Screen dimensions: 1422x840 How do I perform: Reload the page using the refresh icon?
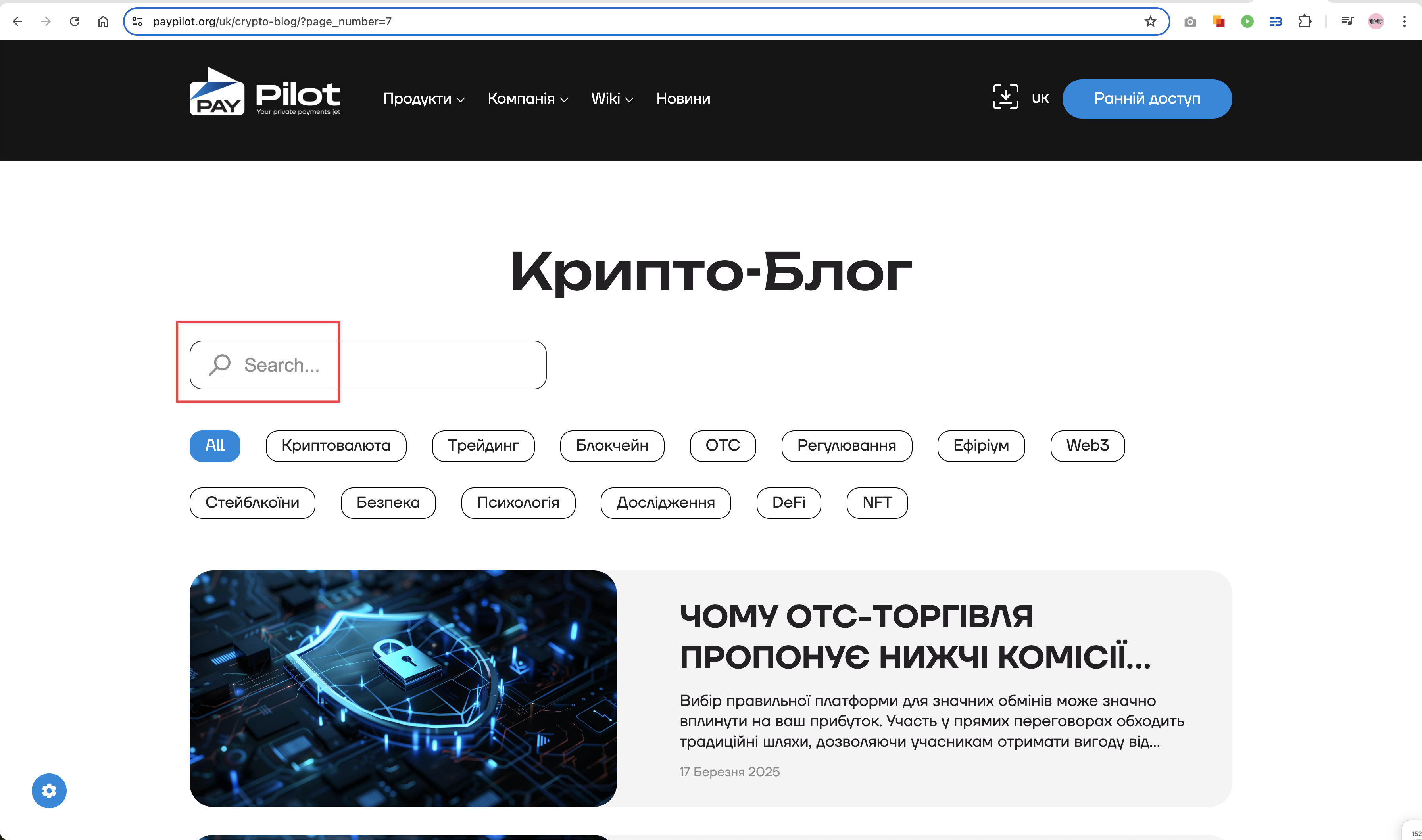(x=75, y=21)
